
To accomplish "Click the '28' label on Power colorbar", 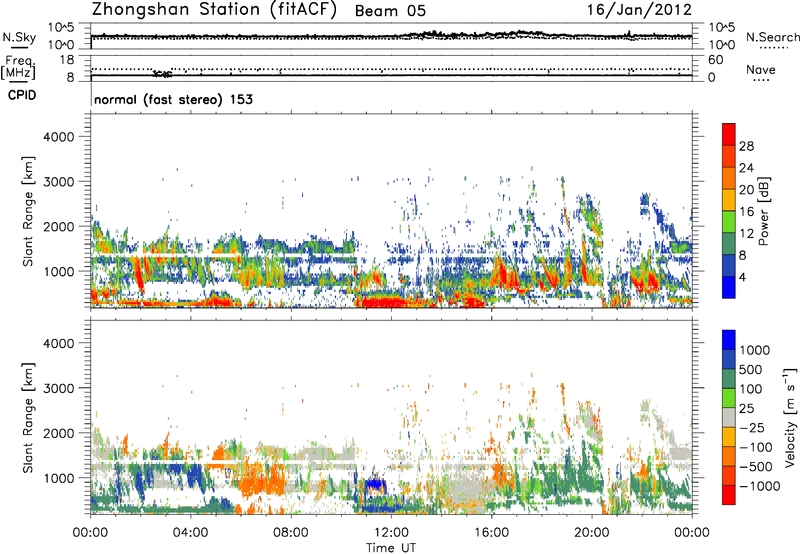I will pyautogui.click(x=746, y=146).
